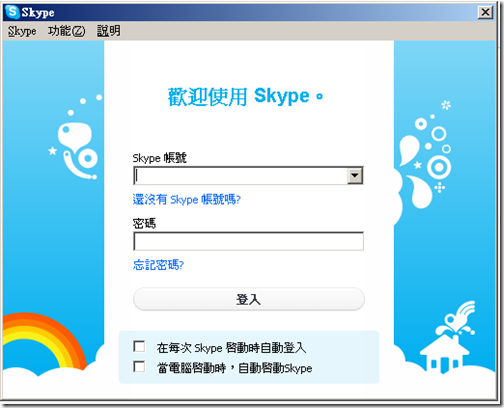Click the Skype 帳號 label

[x=160, y=158]
